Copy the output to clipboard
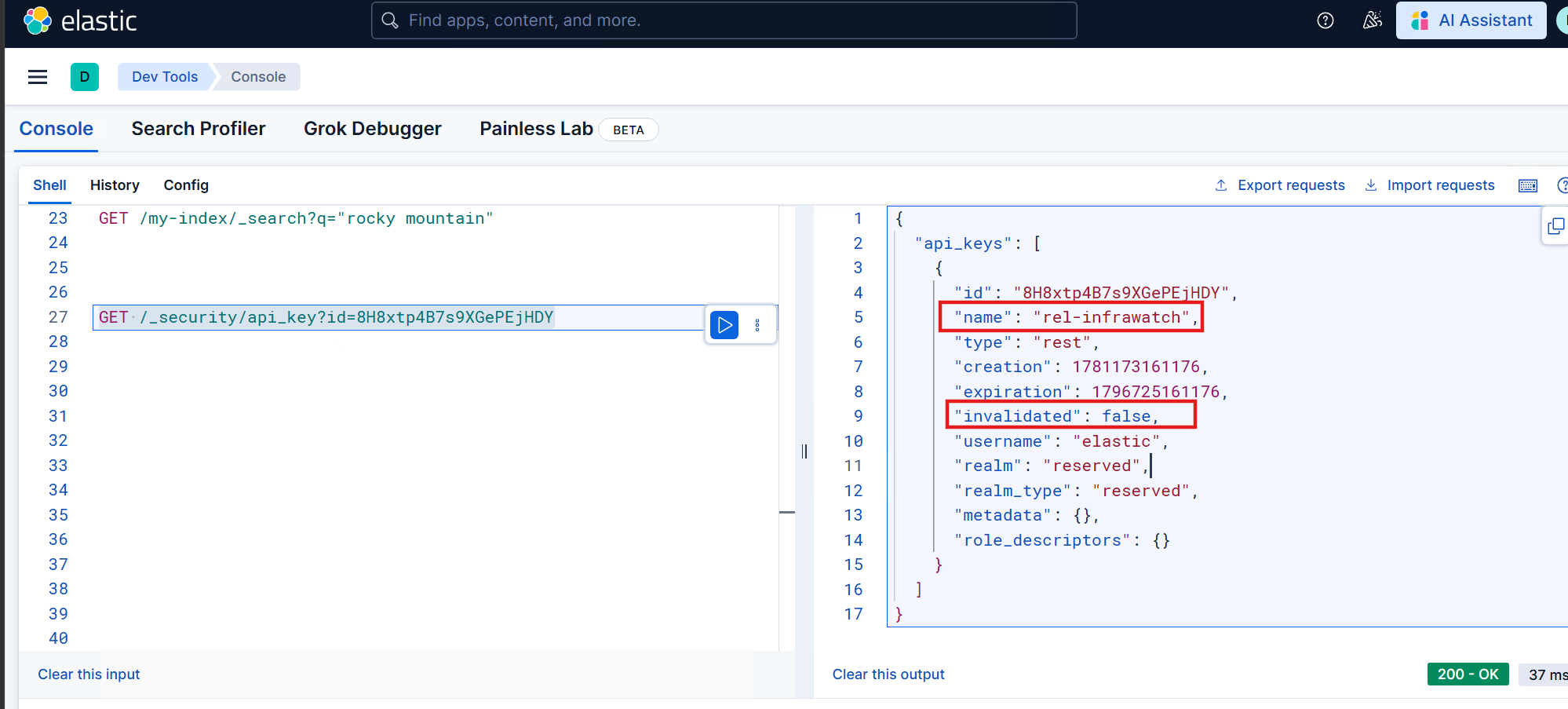1568x709 pixels. 1555,227
